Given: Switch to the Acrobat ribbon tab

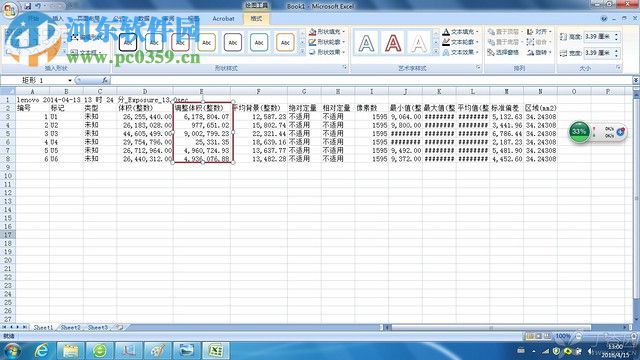Looking at the screenshot, I should [223, 19].
